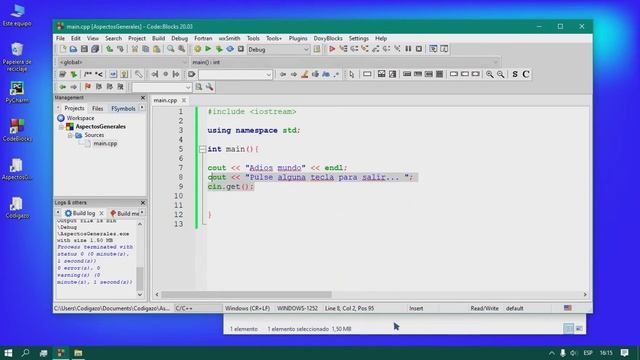Collapse the Sources folder node
The width and height of the screenshot is (640, 360).
click(70, 135)
